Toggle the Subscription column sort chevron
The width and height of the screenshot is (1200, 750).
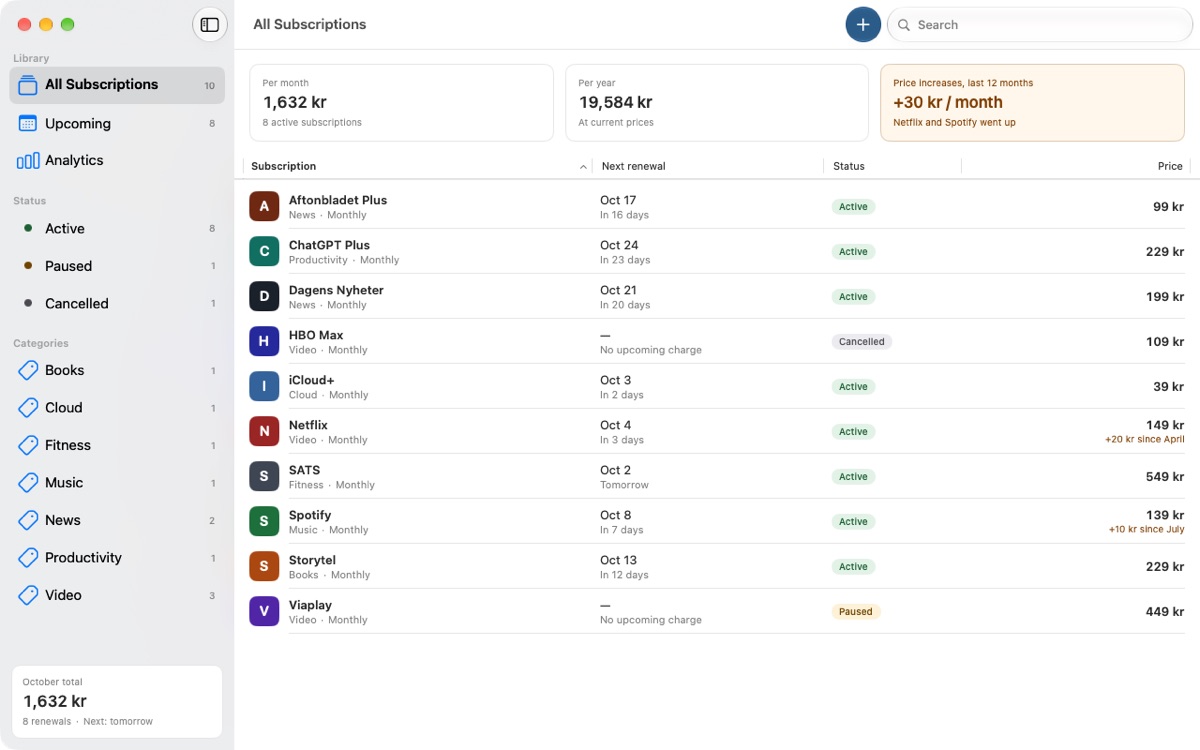click(583, 167)
